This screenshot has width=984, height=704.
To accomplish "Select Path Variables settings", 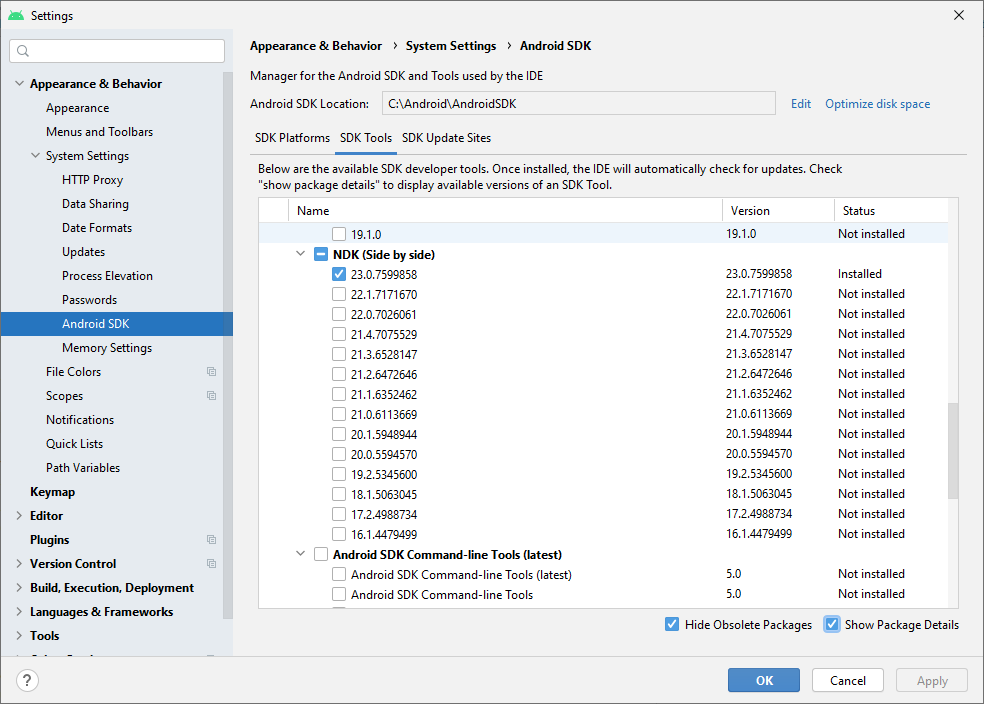I will pos(83,467).
